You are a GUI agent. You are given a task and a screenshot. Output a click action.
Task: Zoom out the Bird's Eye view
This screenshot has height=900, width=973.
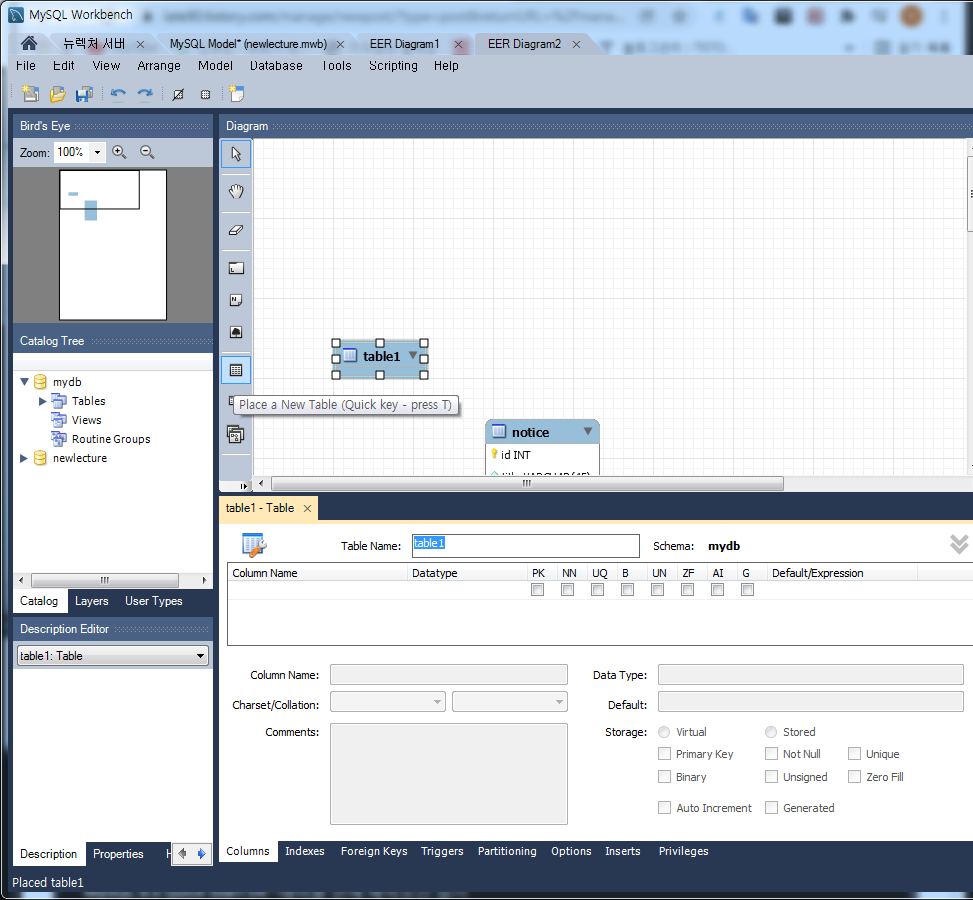point(147,151)
